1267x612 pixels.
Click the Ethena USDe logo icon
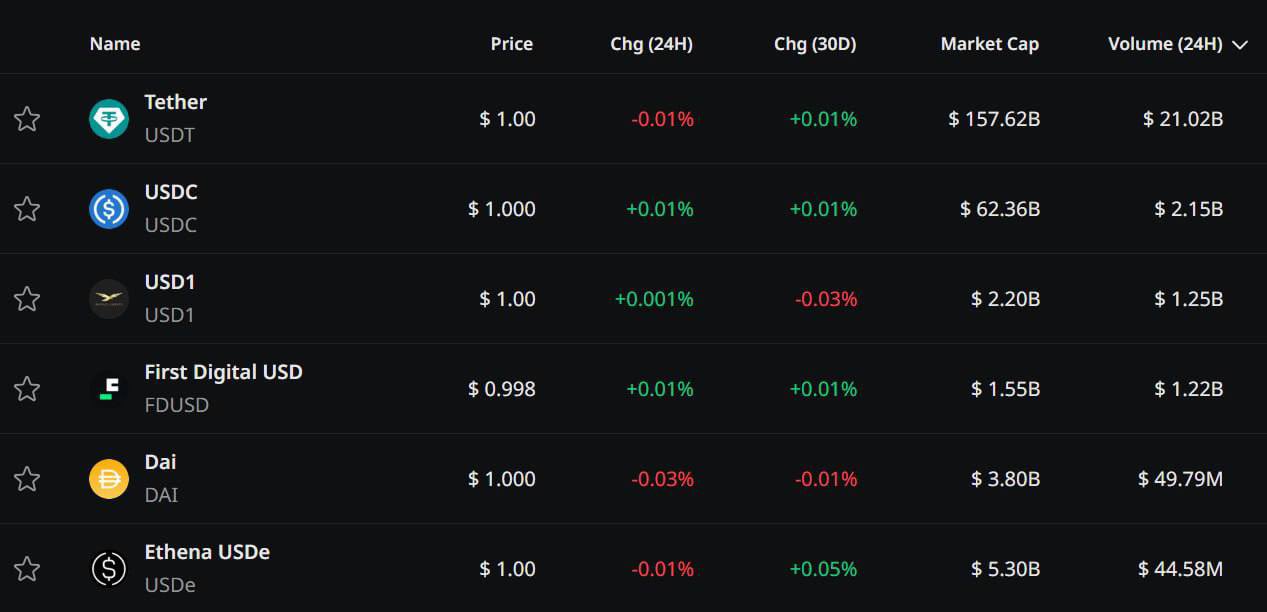109,569
